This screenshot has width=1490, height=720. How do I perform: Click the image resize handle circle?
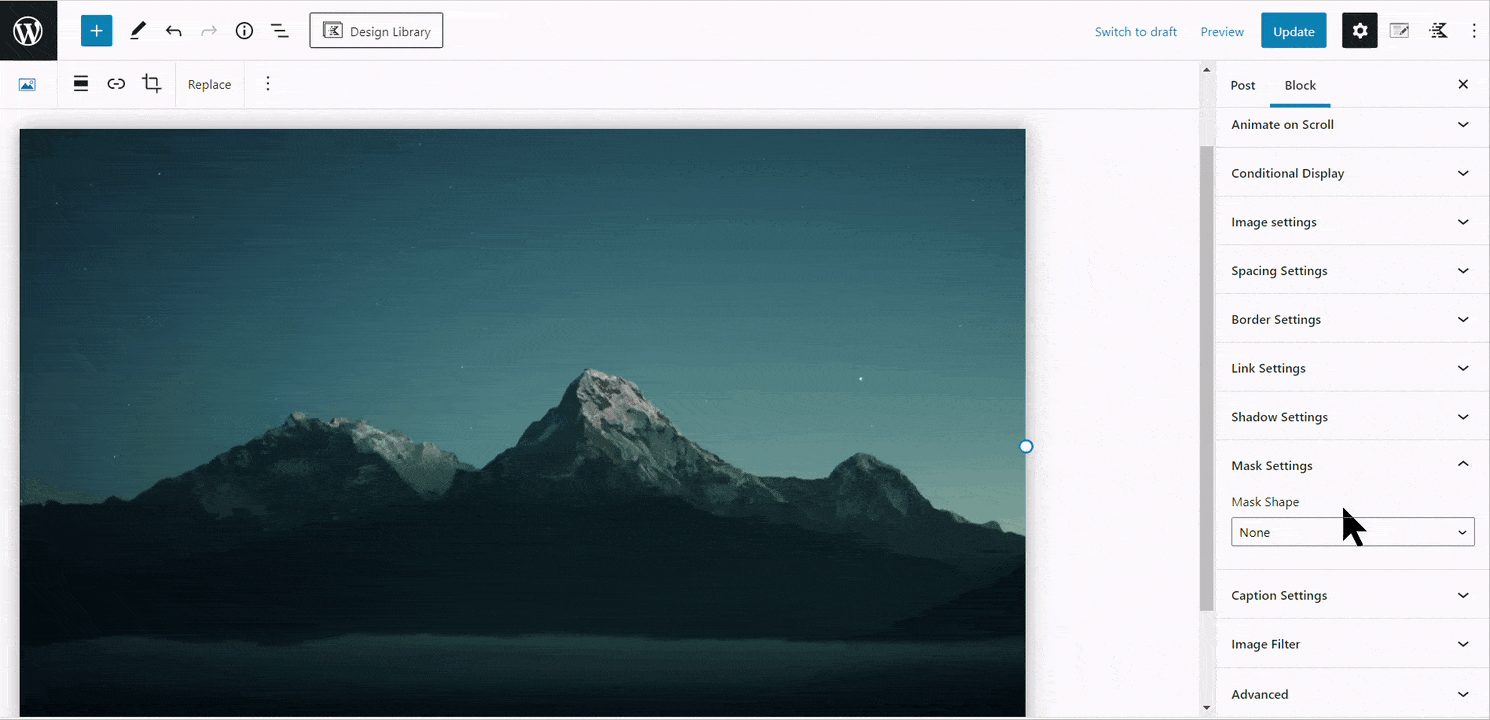tap(1026, 447)
